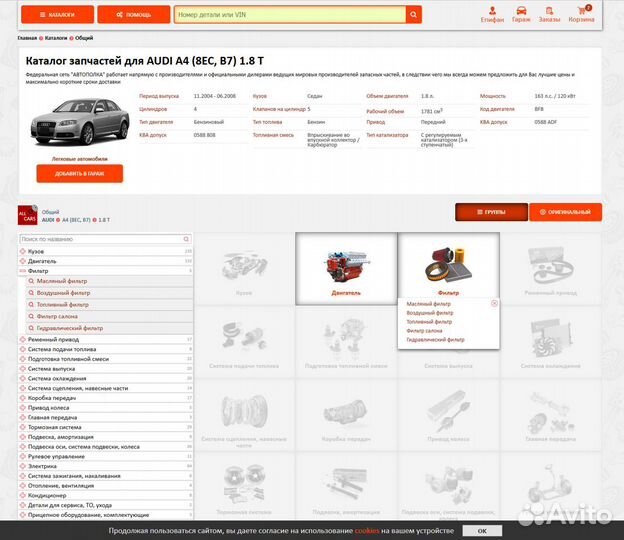Collapse the Фильтр tree category
The height and width of the screenshot is (540, 624).
23,271
